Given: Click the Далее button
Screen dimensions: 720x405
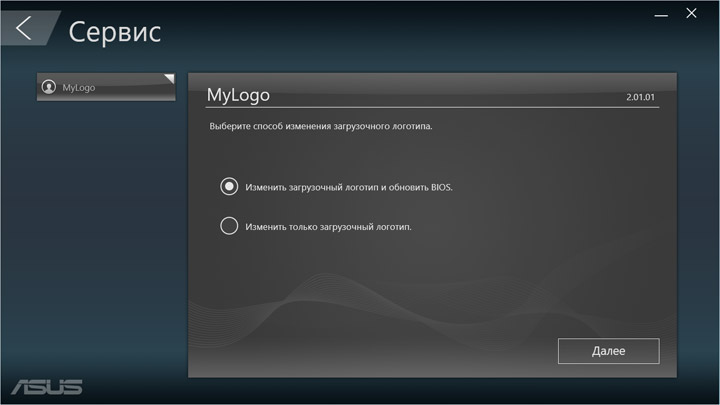Looking at the screenshot, I should pyautogui.click(x=608, y=351).
